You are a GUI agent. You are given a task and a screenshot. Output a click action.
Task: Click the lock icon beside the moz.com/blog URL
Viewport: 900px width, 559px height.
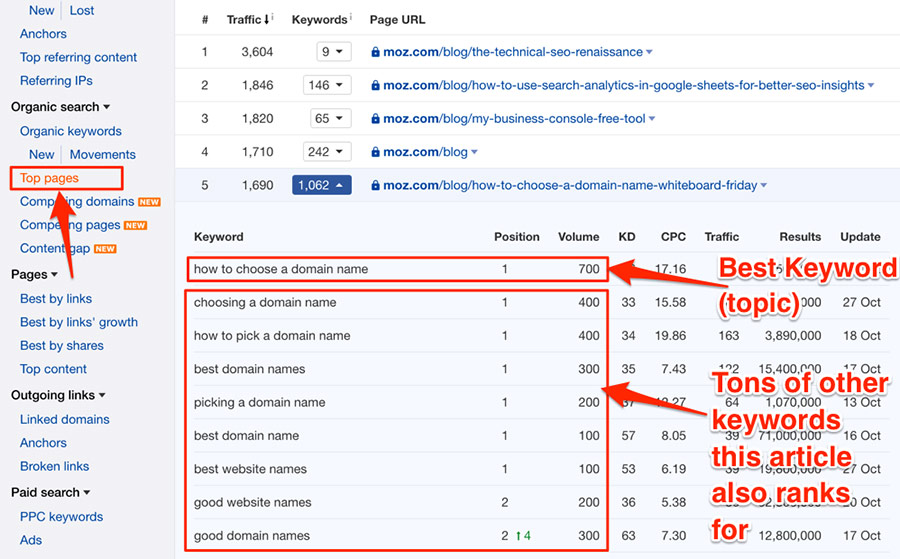coord(375,152)
